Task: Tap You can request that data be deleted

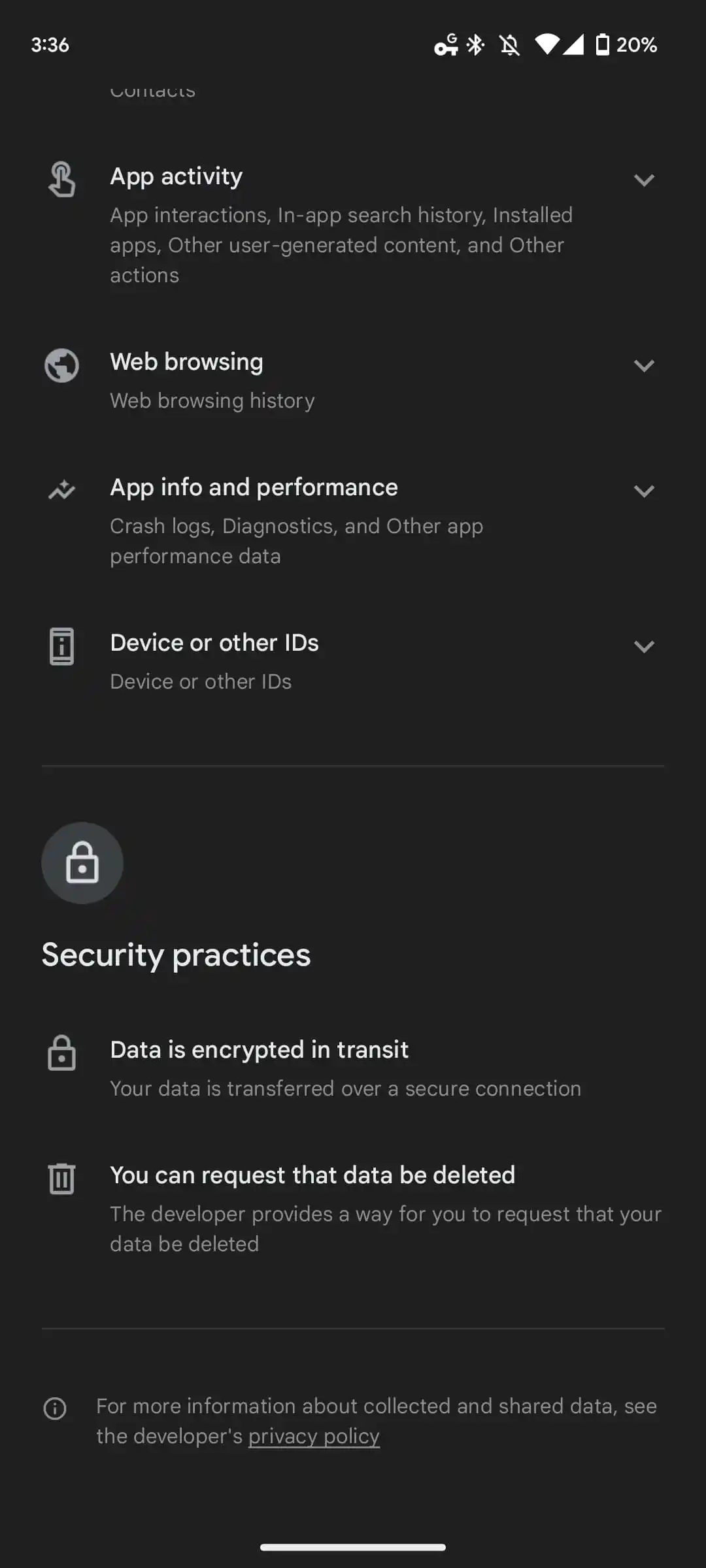Action: (x=312, y=1175)
